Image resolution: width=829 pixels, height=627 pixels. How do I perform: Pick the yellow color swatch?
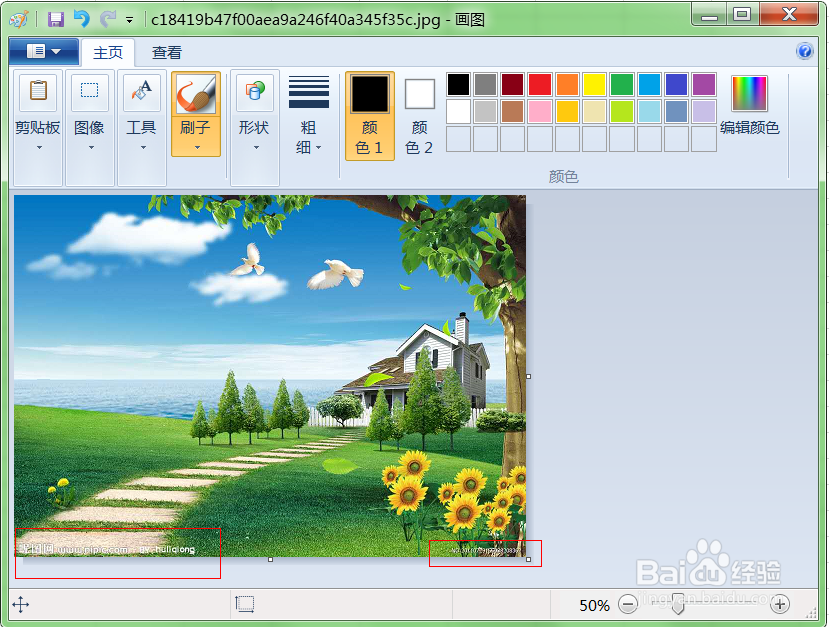[x=594, y=84]
